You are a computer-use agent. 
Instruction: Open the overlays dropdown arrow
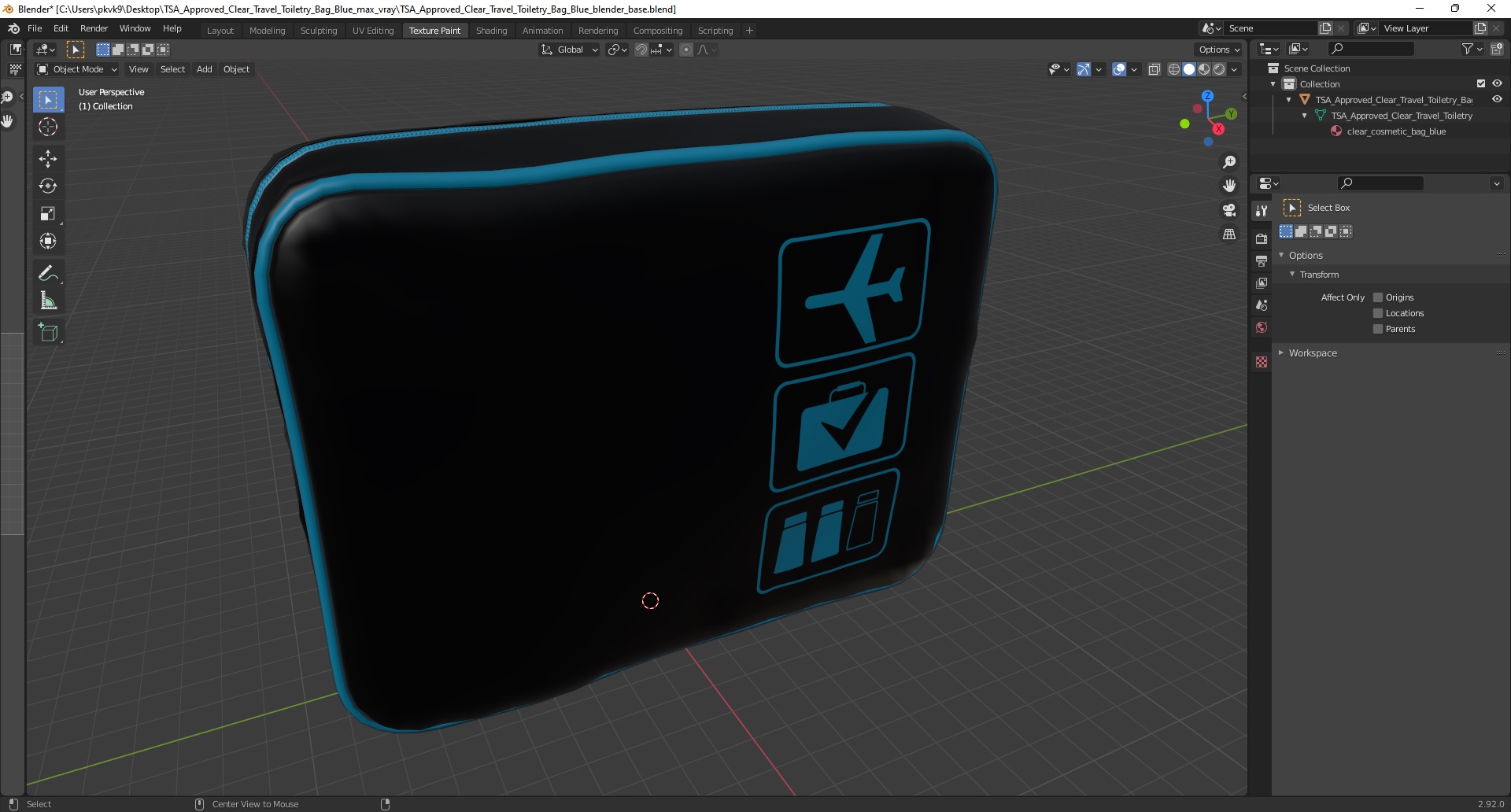tap(1134, 69)
